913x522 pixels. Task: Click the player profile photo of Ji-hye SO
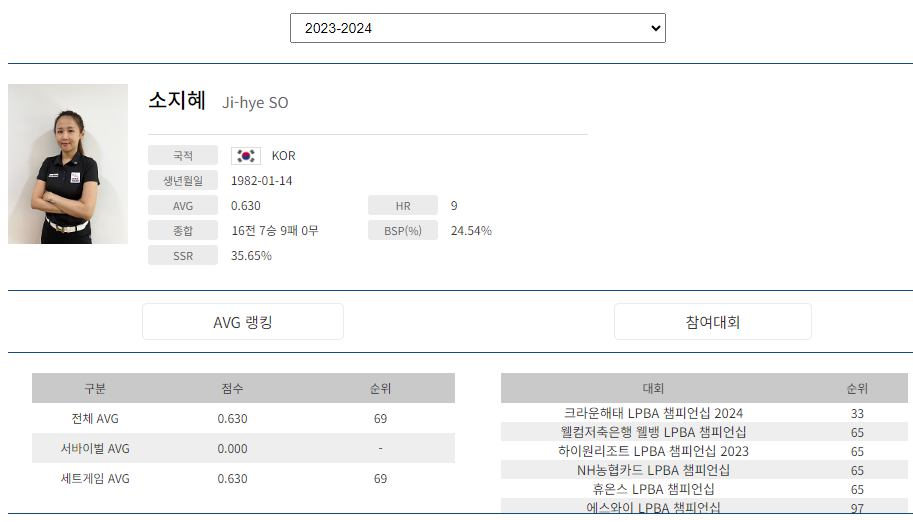point(68,164)
